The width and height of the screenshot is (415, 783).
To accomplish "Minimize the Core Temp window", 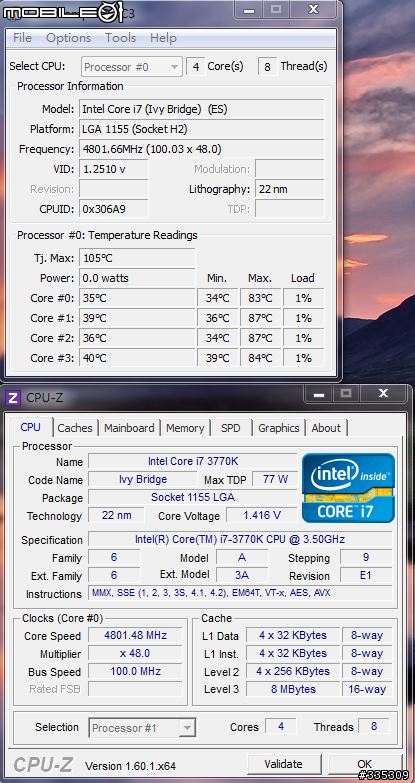I will coord(251,9).
